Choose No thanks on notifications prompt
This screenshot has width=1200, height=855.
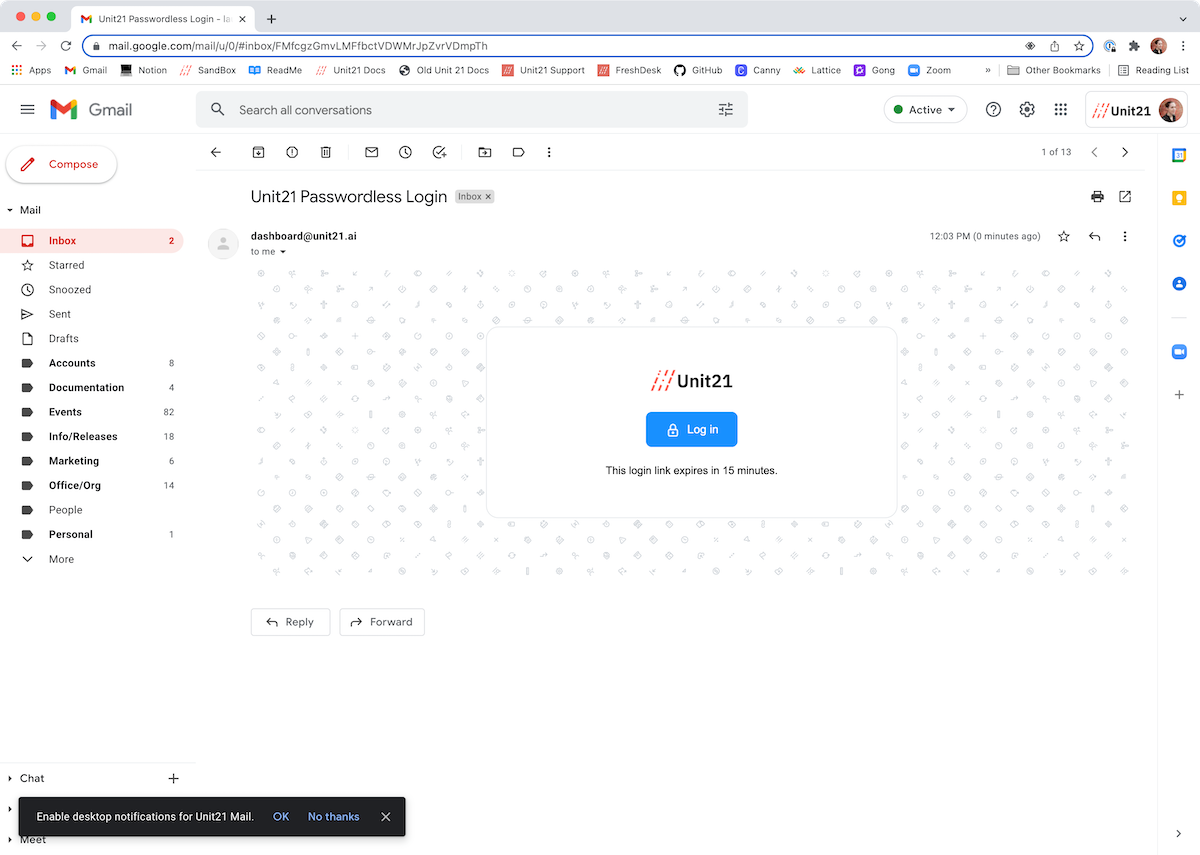pos(333,817)
